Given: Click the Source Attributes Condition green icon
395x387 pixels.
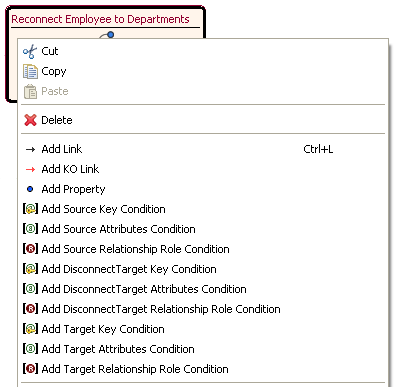Looking at the screenshot, I should pos(30,229).
